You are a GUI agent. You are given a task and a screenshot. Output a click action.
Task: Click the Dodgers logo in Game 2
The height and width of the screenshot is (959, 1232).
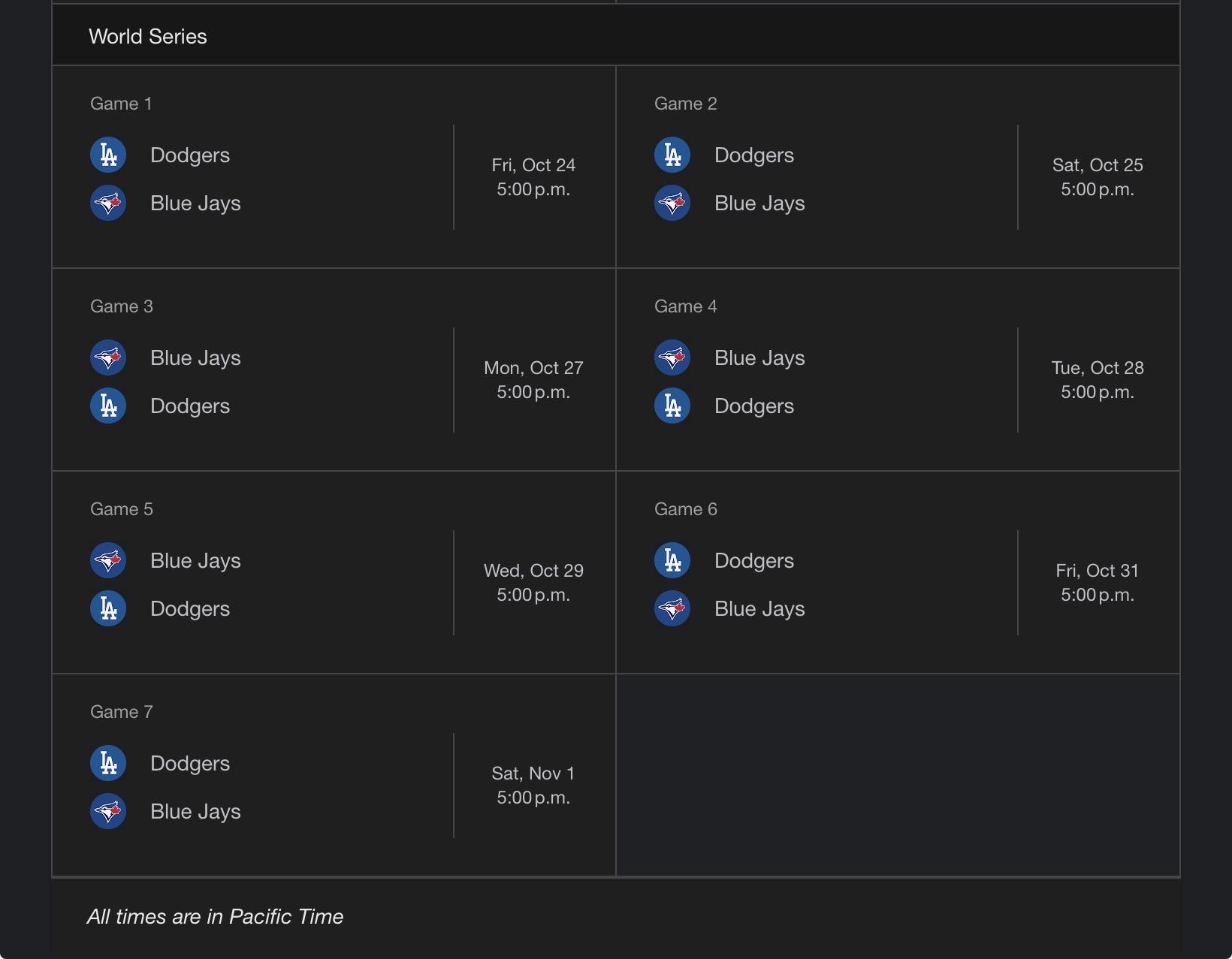[x=672, y=155]
